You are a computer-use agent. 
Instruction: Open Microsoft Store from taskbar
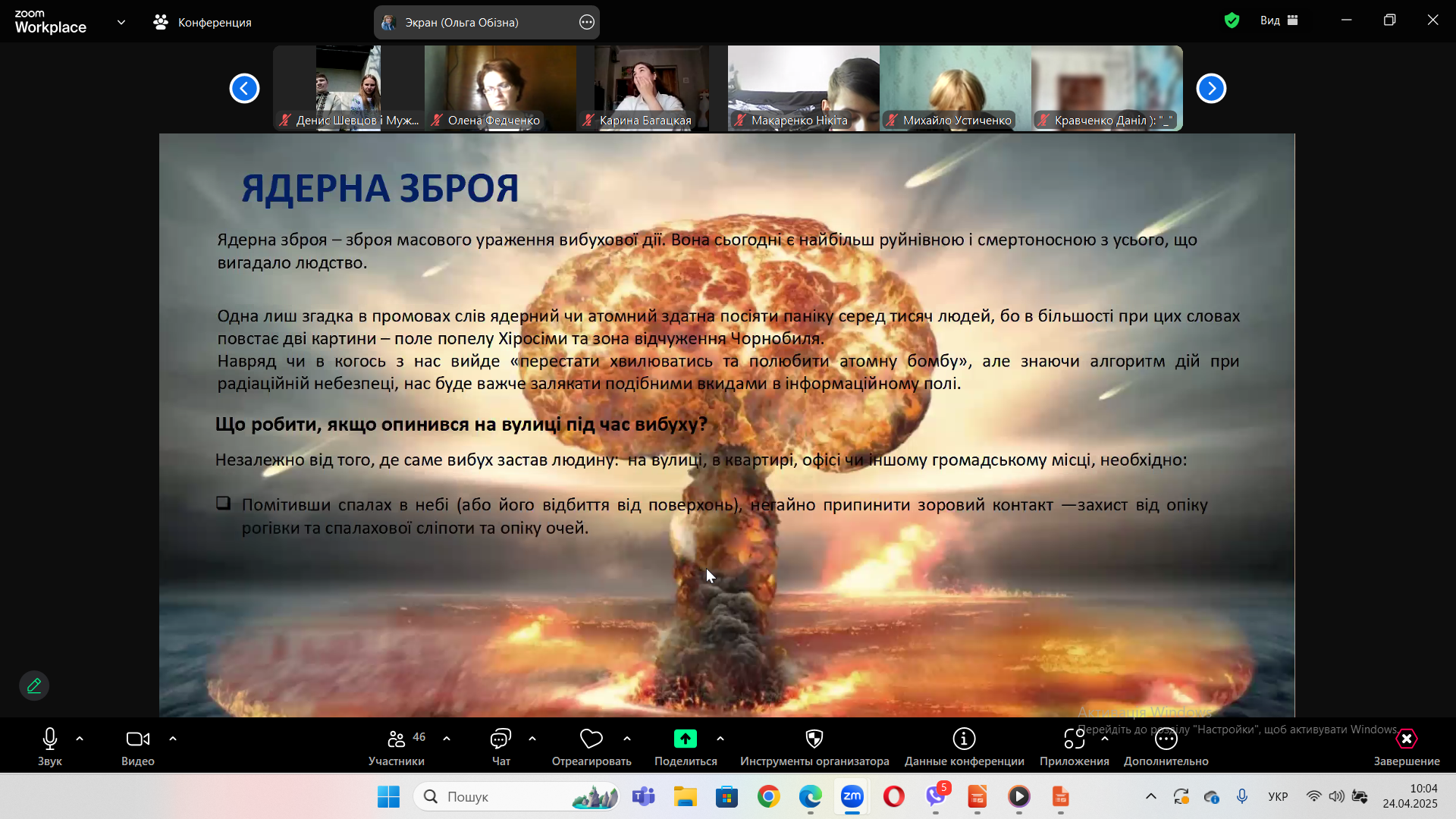coord(727,797)
